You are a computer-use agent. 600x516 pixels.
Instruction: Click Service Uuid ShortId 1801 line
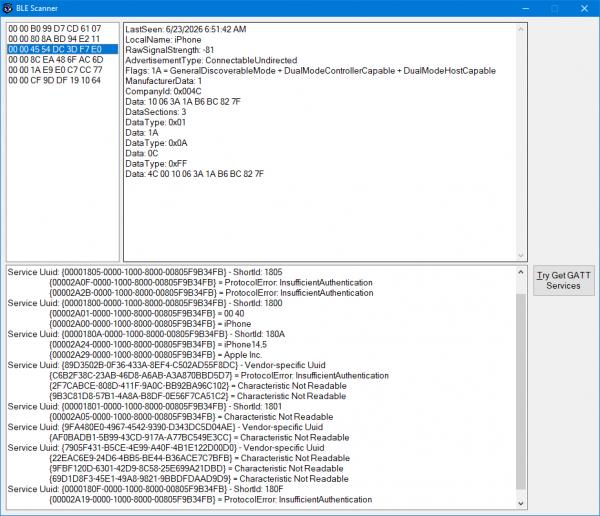pyautogui.click(x=145, y=407)
